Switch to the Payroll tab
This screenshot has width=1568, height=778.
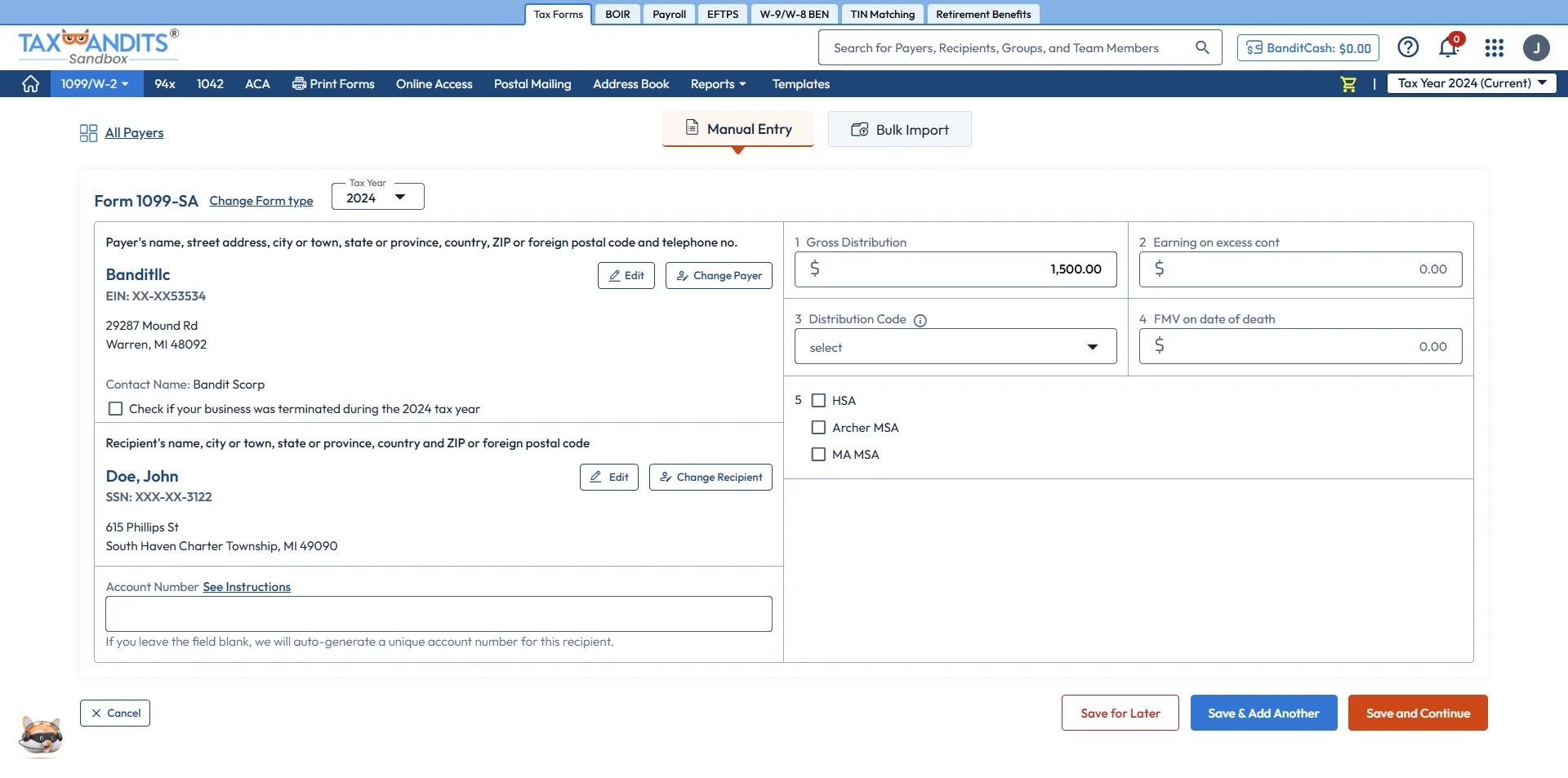[x=668, y=14]
